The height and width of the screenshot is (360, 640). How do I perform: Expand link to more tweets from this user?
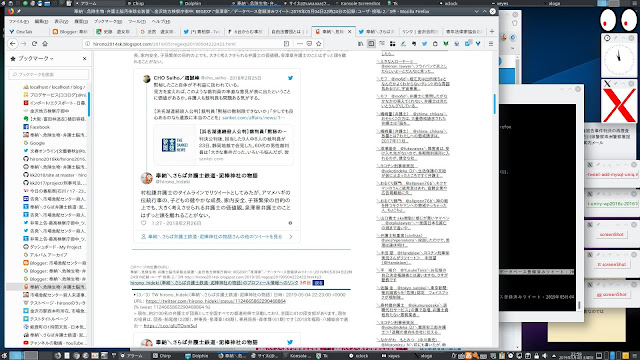[217, 237]
